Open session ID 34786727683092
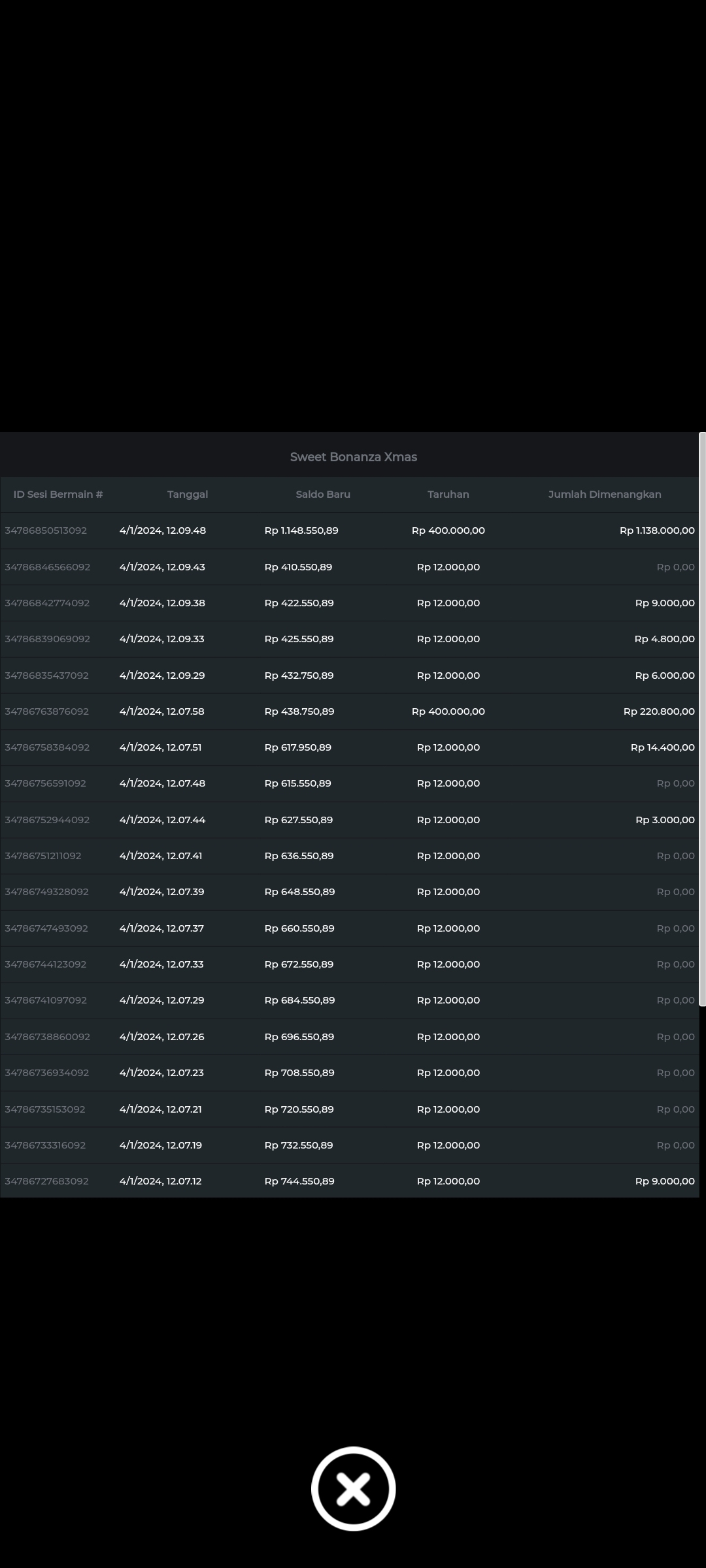Viewport: 706px width, 1568px height. coord(47,1181)
